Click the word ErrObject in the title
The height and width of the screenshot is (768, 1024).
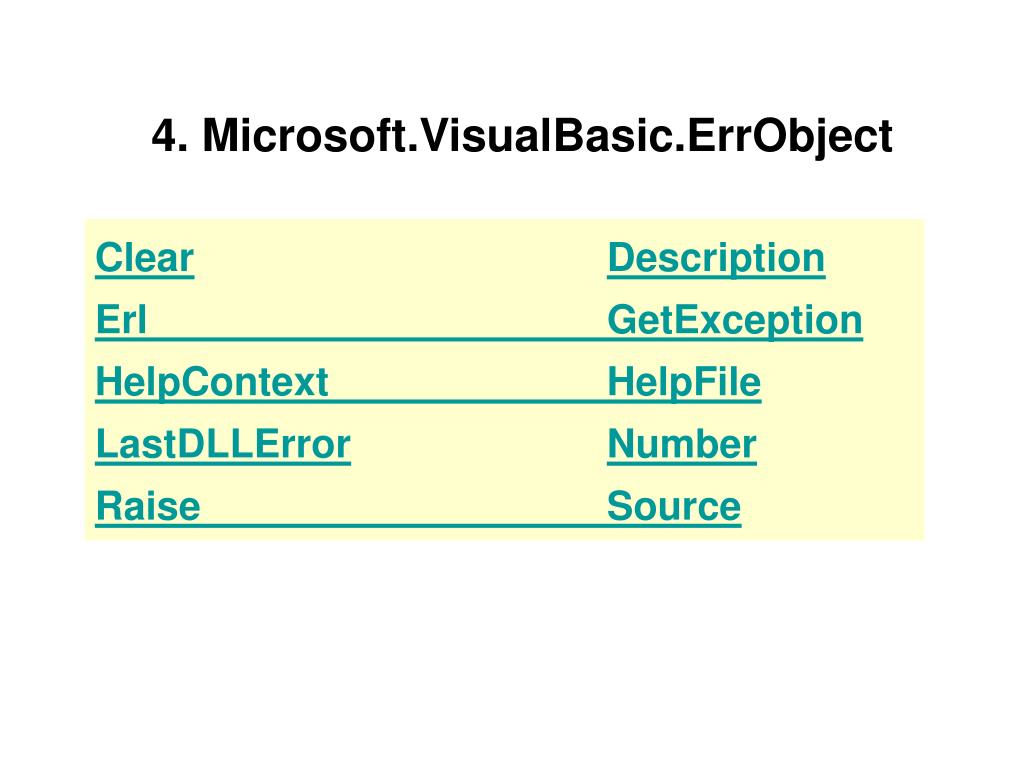click(790, 137)
